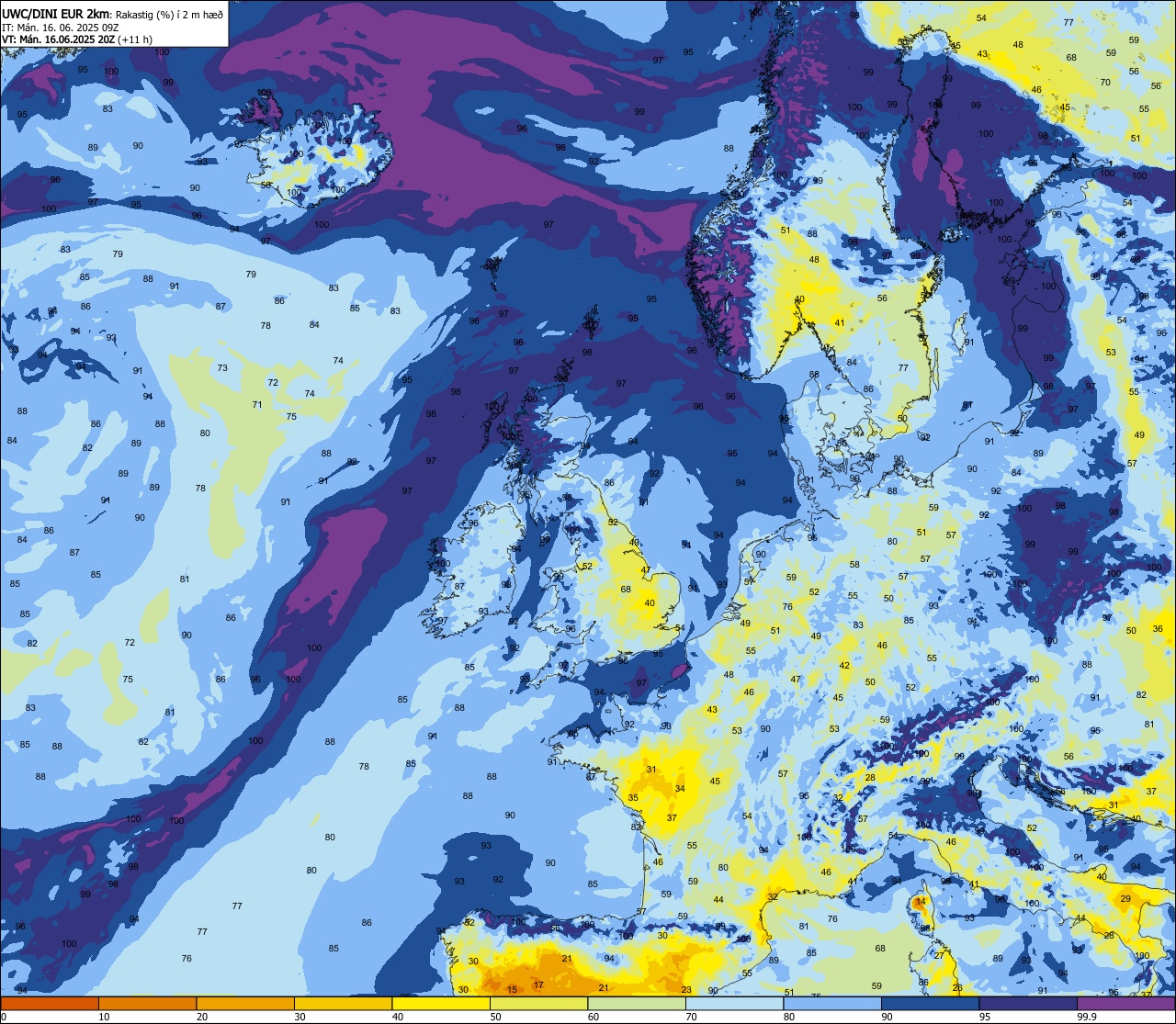Click the purple legend swatch above 99.9

pyautogui.click(x=1125, y=1003)
